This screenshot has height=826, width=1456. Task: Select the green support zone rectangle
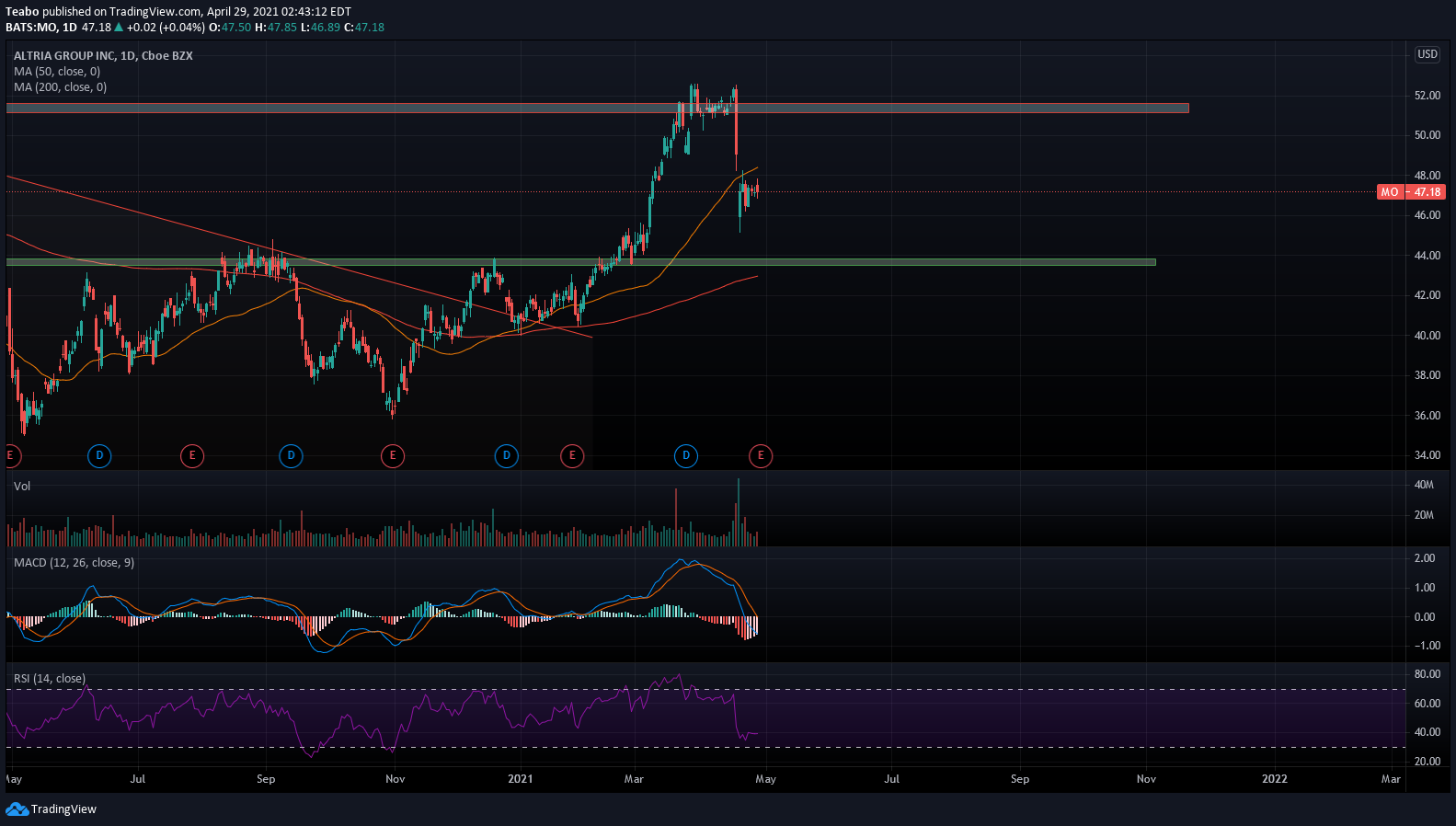(x=580, y=262)
